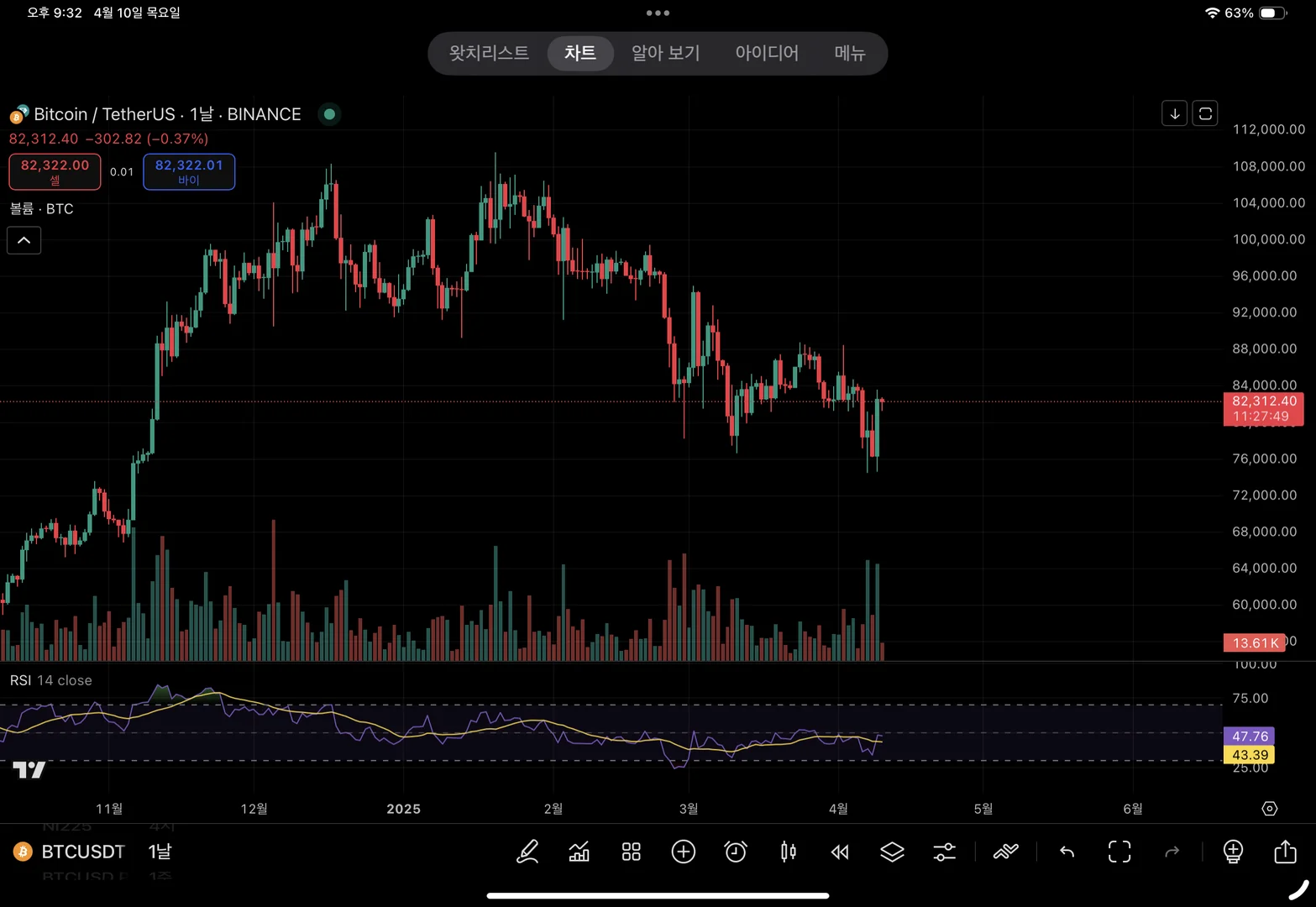Tap the green market status dot
This screenshot has height=907, width=1316.
pyautogui.click(x=329, y=114)
